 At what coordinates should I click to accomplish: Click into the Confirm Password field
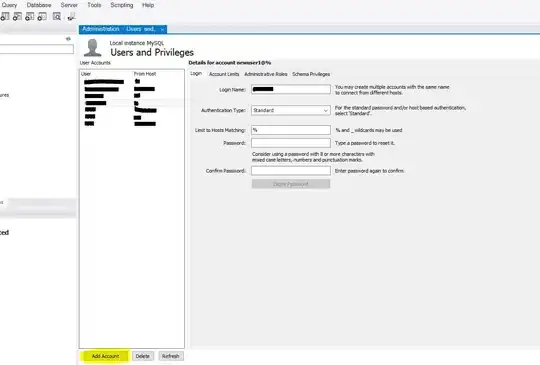pos(291,171)
